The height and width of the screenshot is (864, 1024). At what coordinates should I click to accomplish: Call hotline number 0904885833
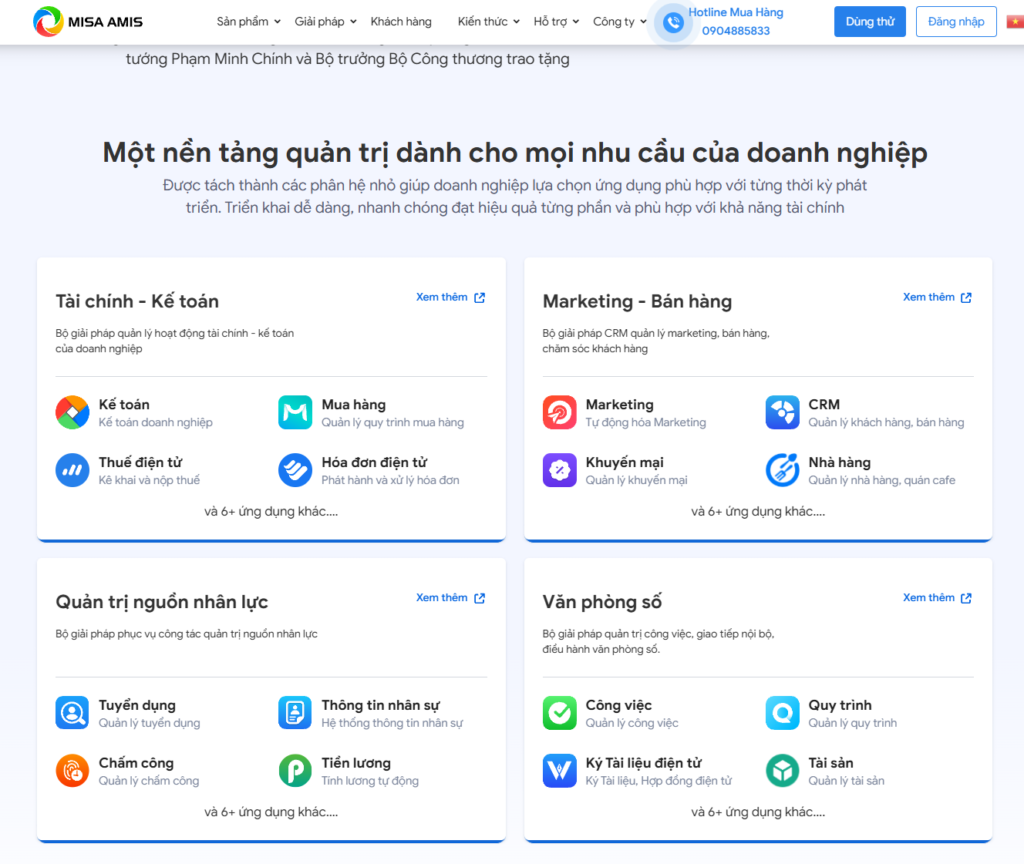736,31
